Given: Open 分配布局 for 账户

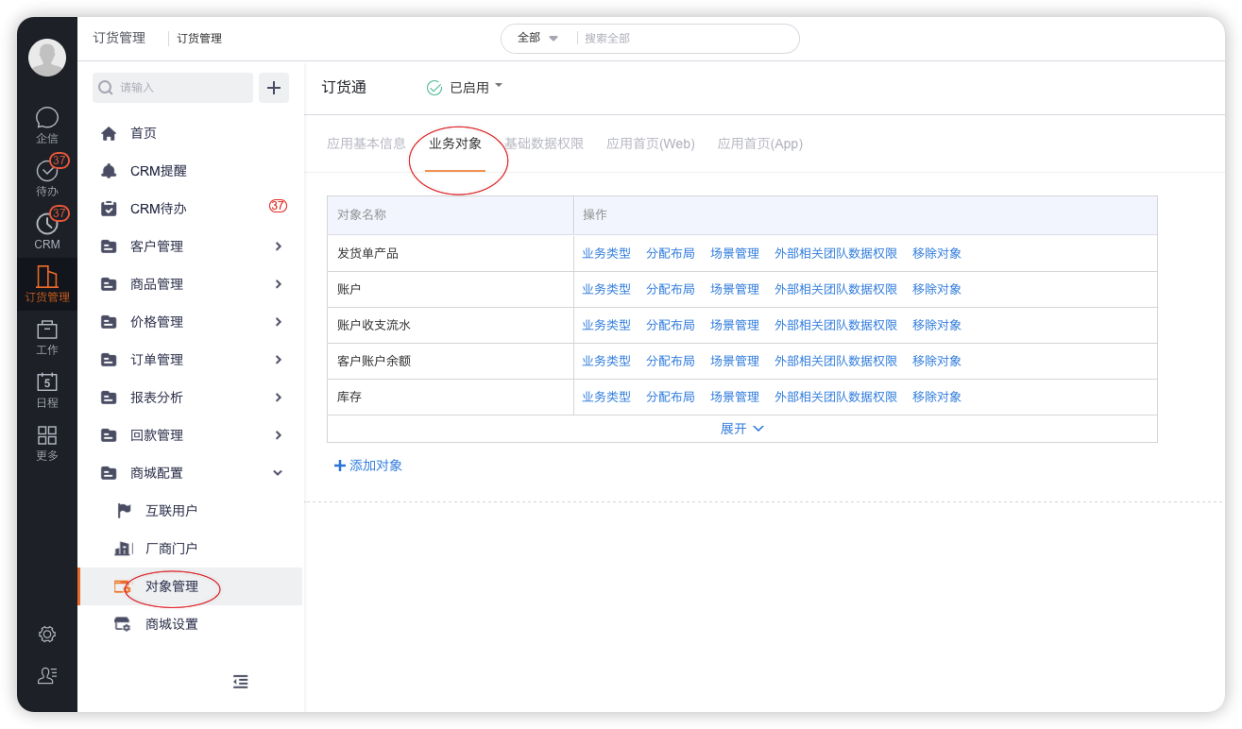Looking at the screenshot, I should pos(670,289).
